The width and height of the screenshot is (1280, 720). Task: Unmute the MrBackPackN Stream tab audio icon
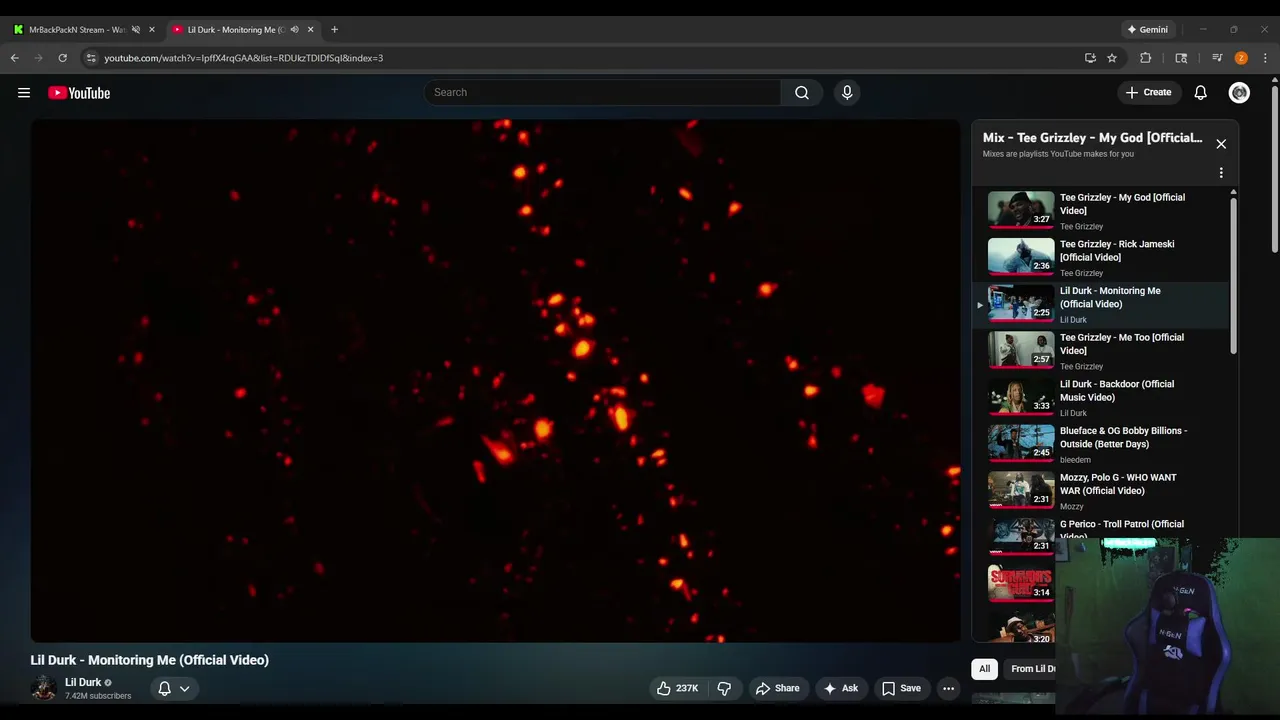click(136, 30)
